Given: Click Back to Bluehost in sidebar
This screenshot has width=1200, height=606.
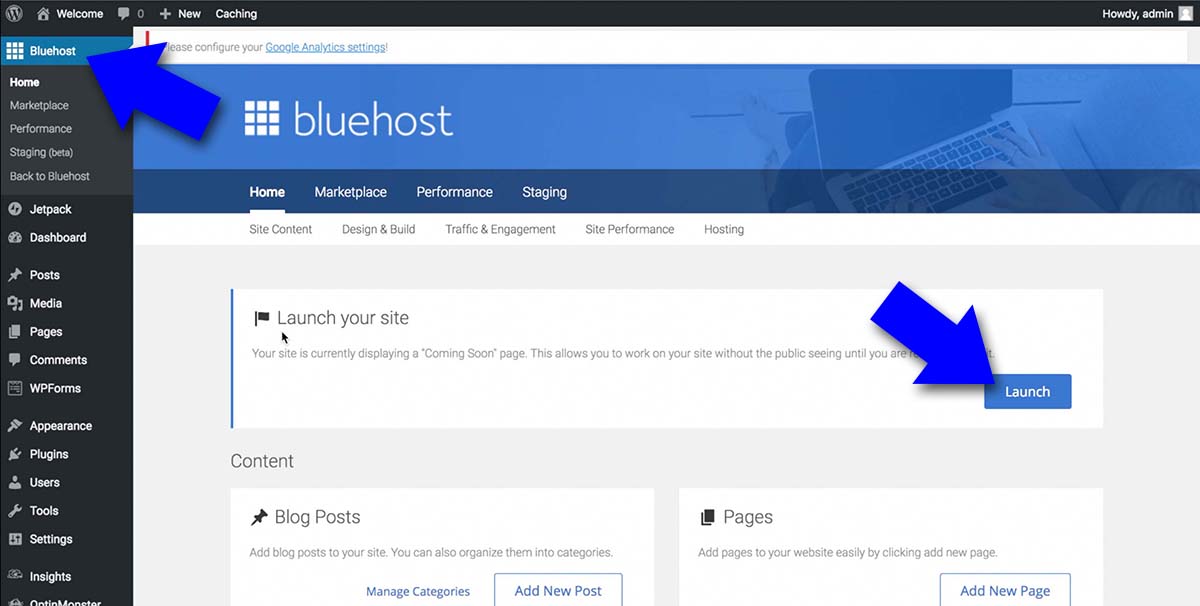Looking at the screenshot, I should (50, 176).
